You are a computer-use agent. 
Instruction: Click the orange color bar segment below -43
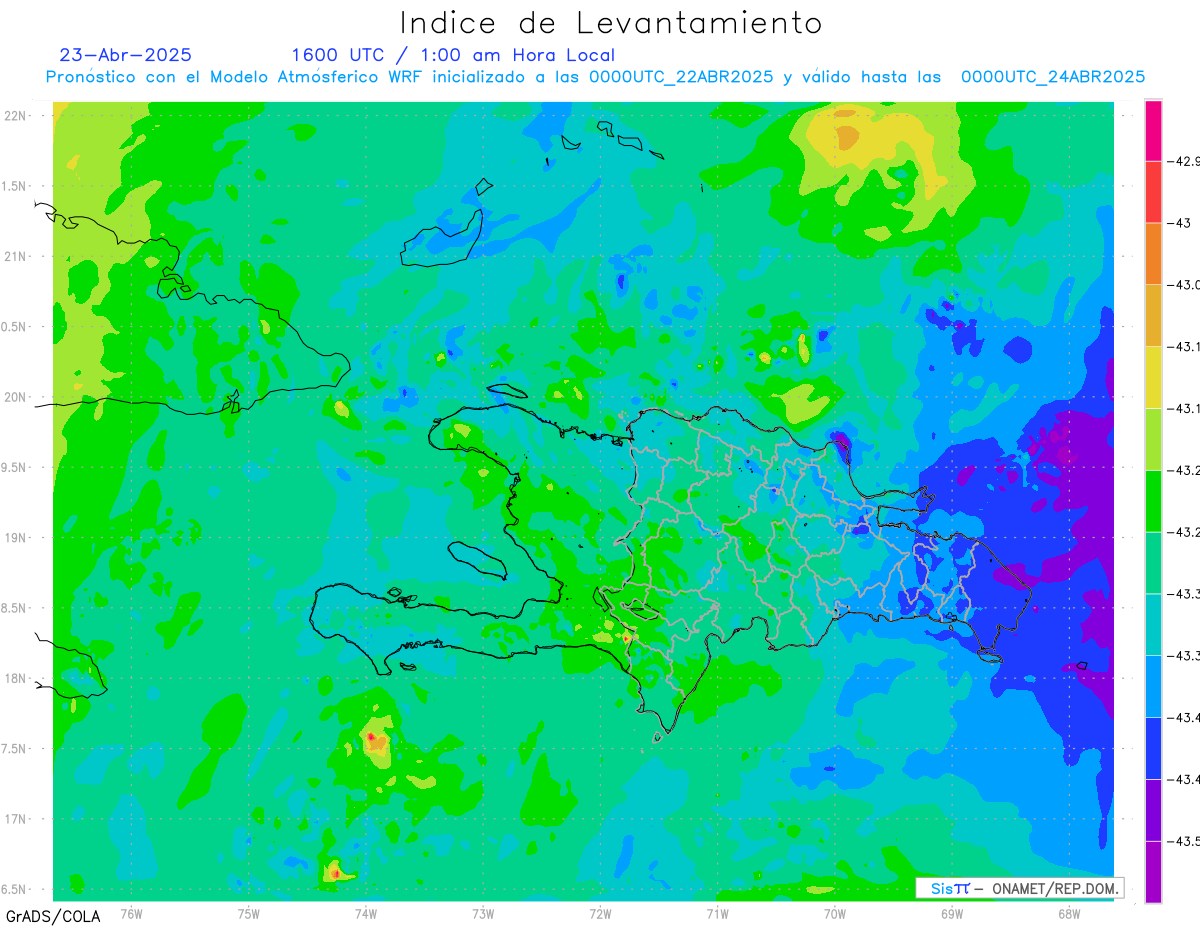point(1153,254)
